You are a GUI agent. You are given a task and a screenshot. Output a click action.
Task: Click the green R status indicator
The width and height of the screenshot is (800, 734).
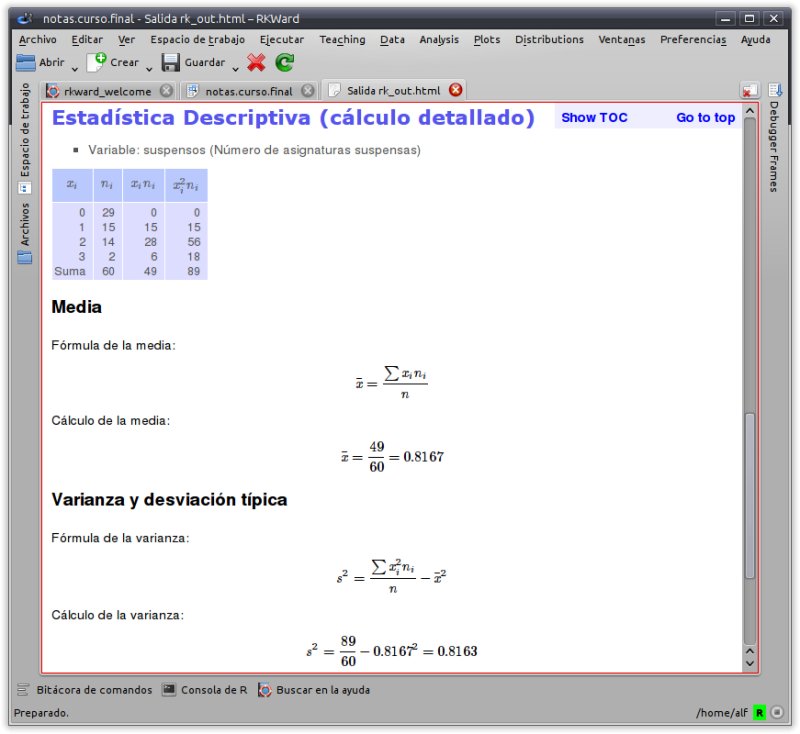tap(760, 713)
